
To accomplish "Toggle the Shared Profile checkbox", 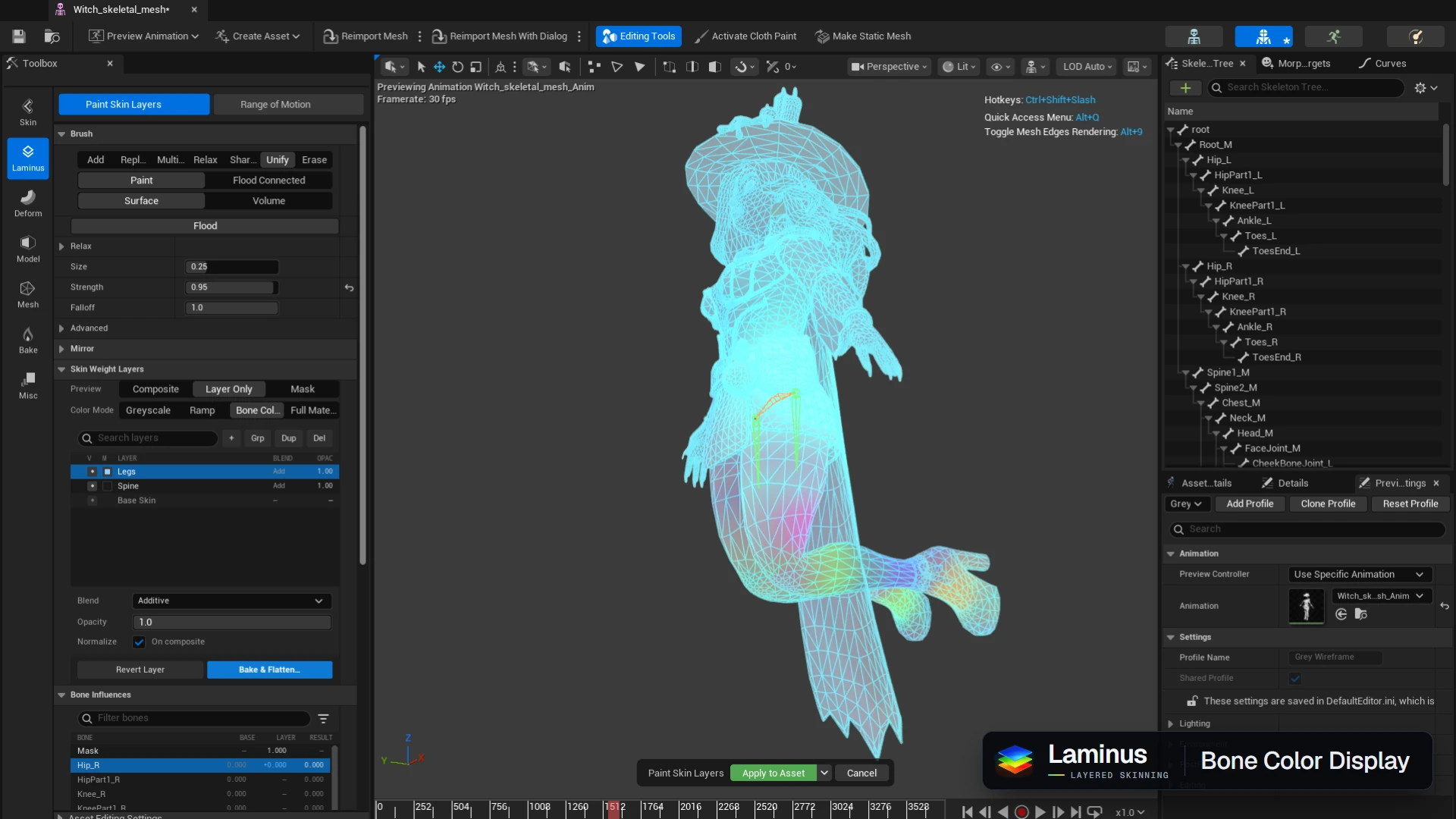I will pos(1295,678).
